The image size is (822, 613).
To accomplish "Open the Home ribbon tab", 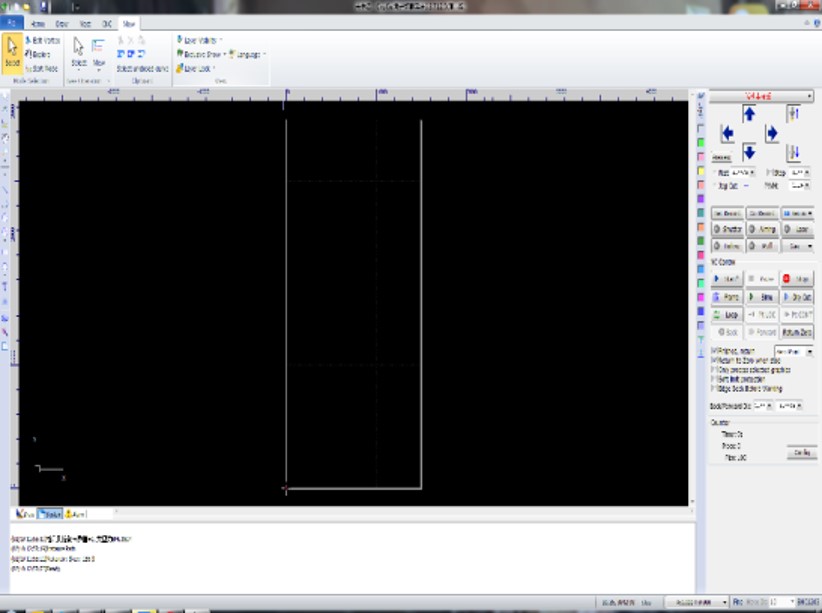I will tap(38, 21).
